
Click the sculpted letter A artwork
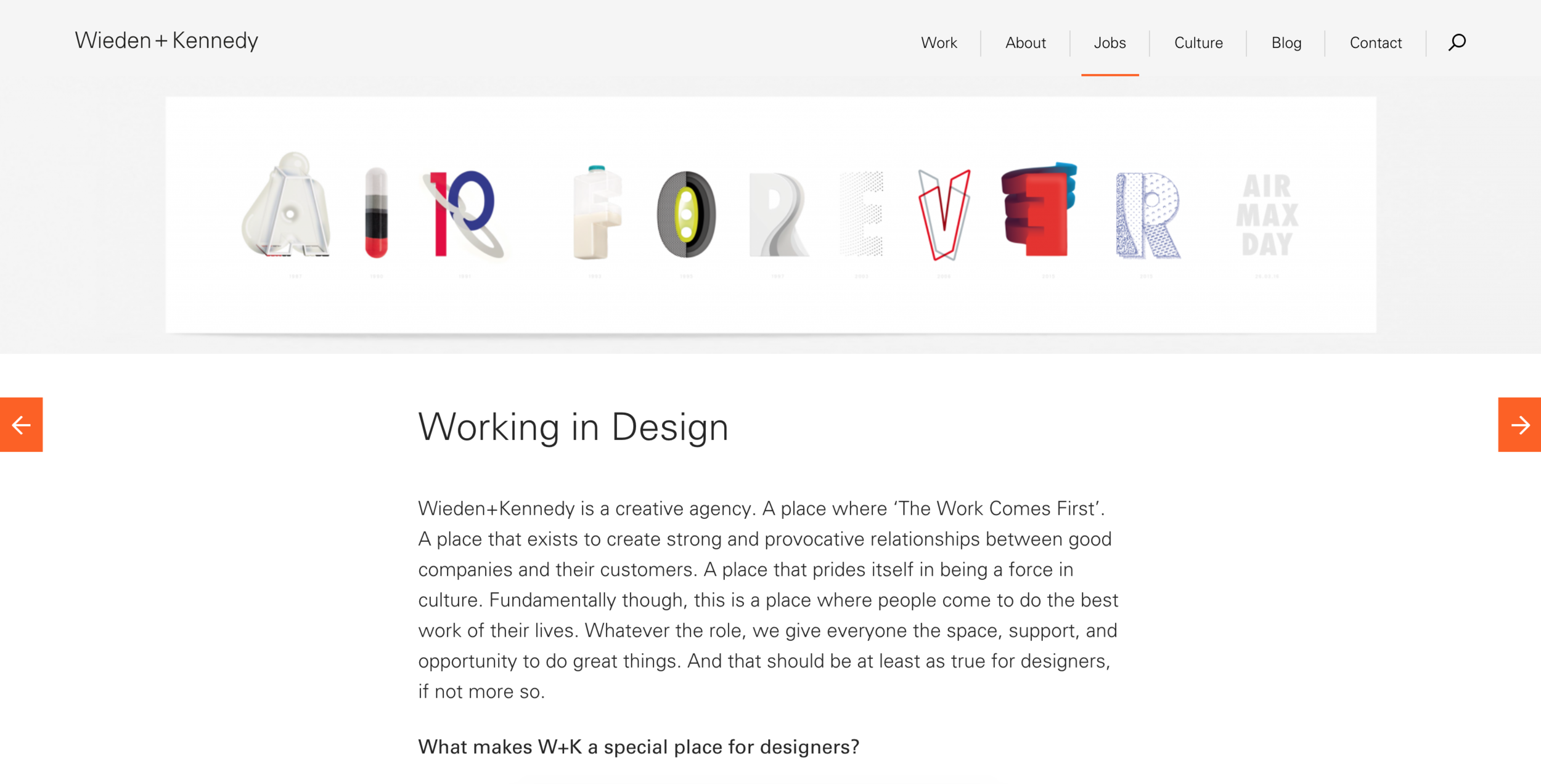287,204
